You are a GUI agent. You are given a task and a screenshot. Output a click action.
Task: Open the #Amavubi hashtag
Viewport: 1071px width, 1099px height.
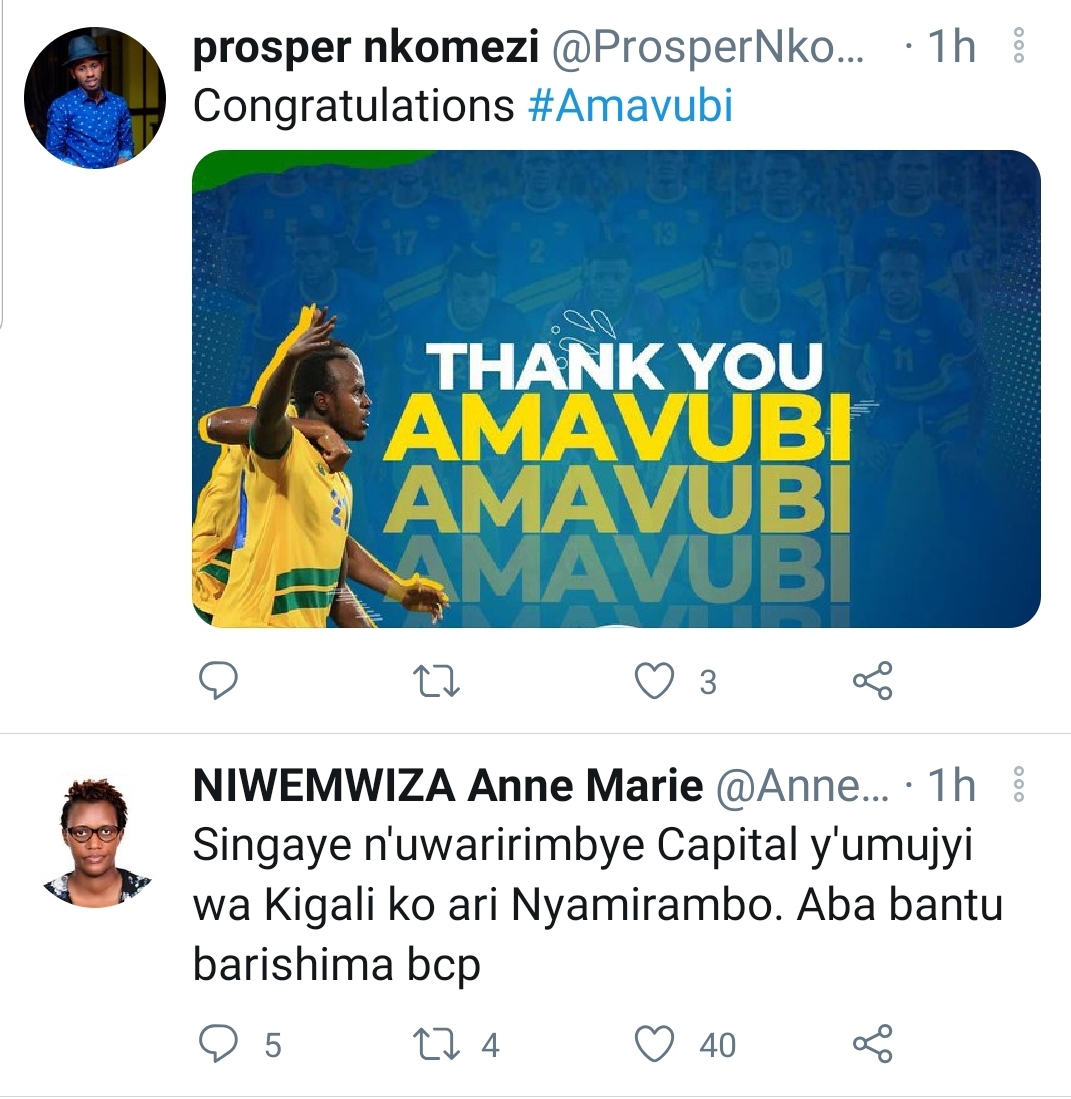pos(631,106)
